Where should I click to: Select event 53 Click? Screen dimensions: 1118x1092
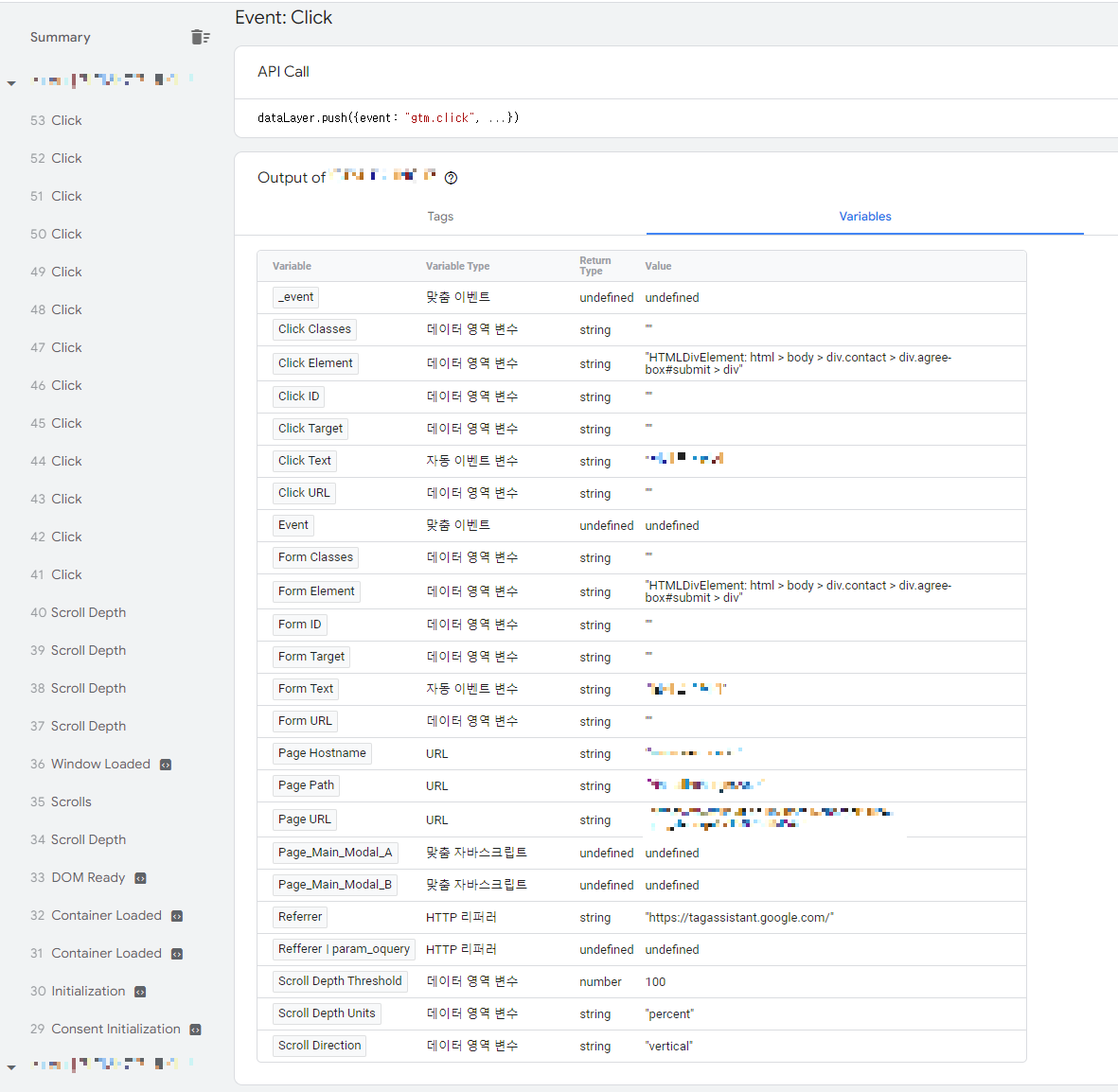(x=57, y=120)
